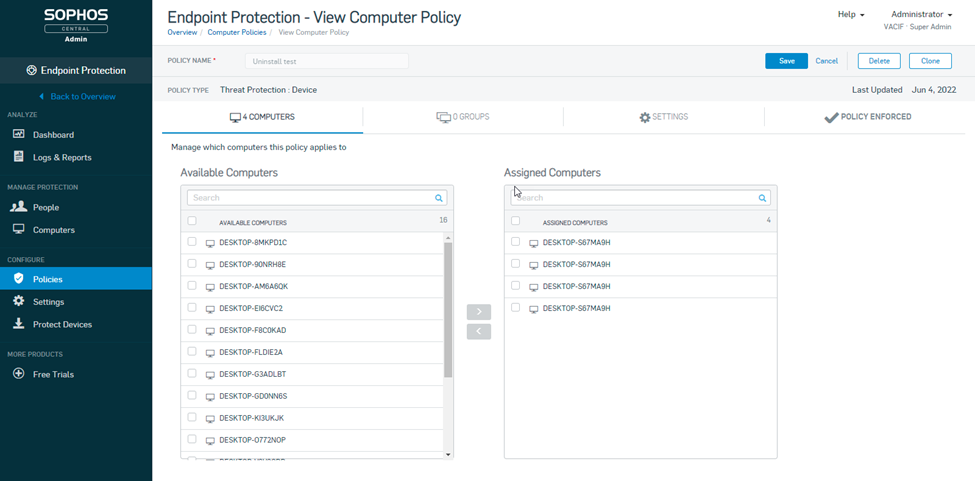This screenshot has width=975, height=481.
Task: Go to Overview breadcrumb link
Action: coord(182,32)
